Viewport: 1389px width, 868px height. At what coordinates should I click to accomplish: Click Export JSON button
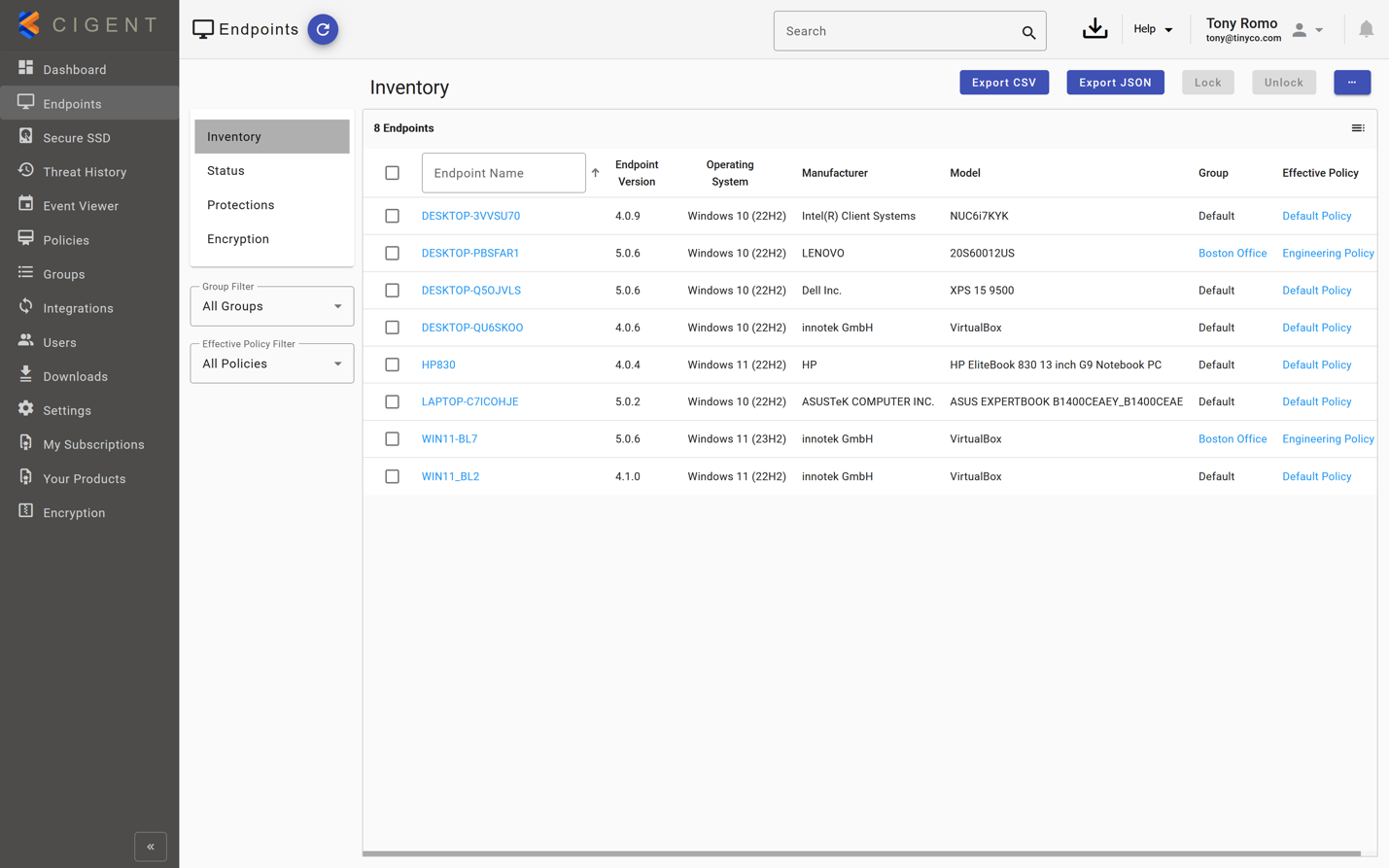coord(1115,83)
